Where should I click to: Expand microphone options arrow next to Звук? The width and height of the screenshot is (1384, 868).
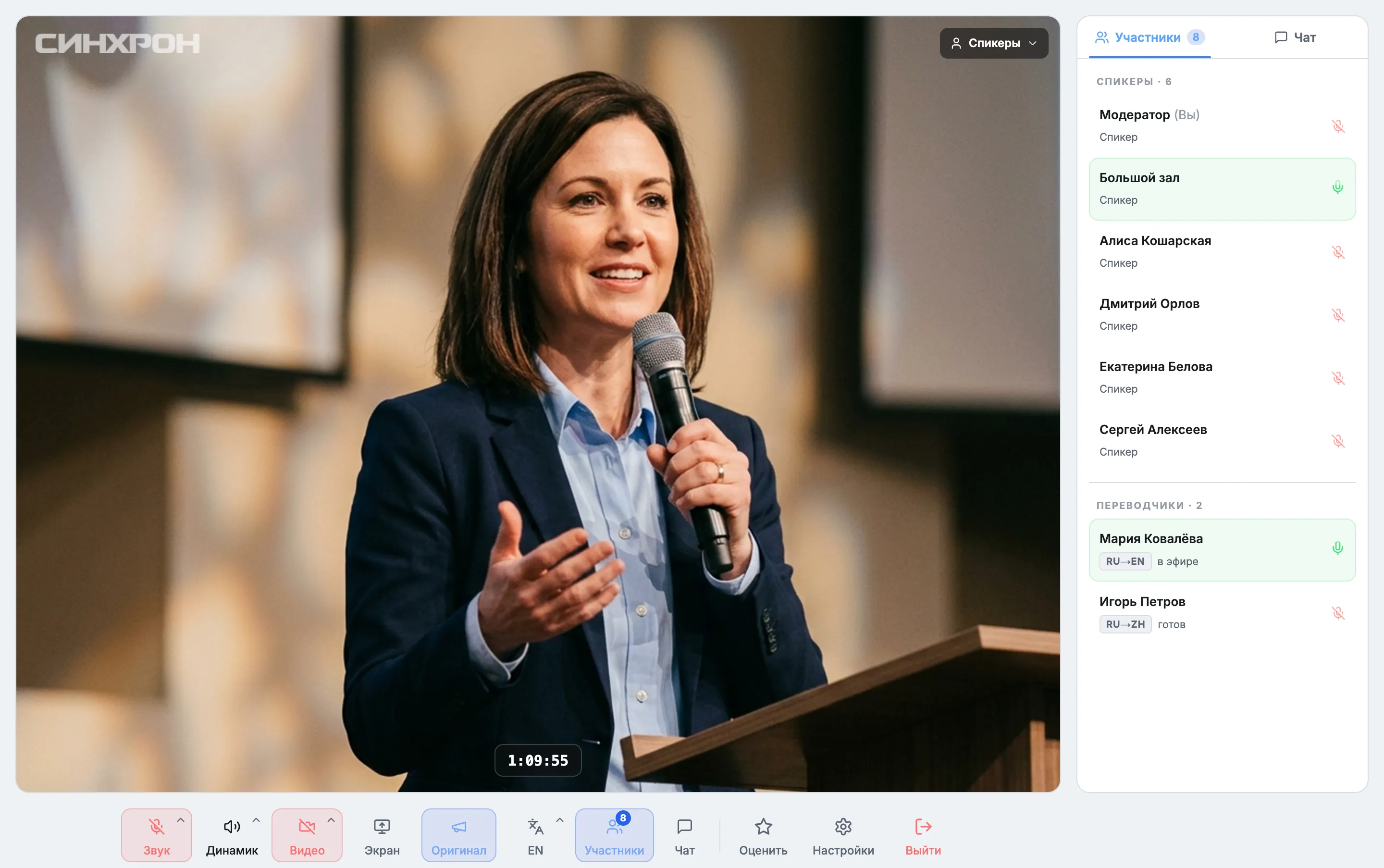[181, 820]
